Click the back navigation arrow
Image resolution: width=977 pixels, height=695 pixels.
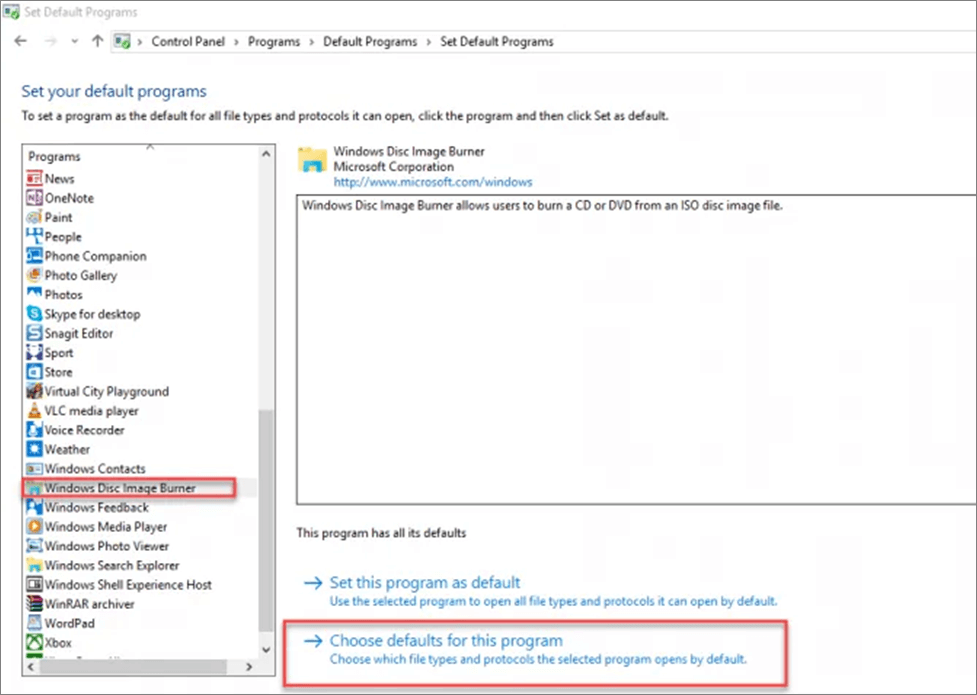point(20,41)
